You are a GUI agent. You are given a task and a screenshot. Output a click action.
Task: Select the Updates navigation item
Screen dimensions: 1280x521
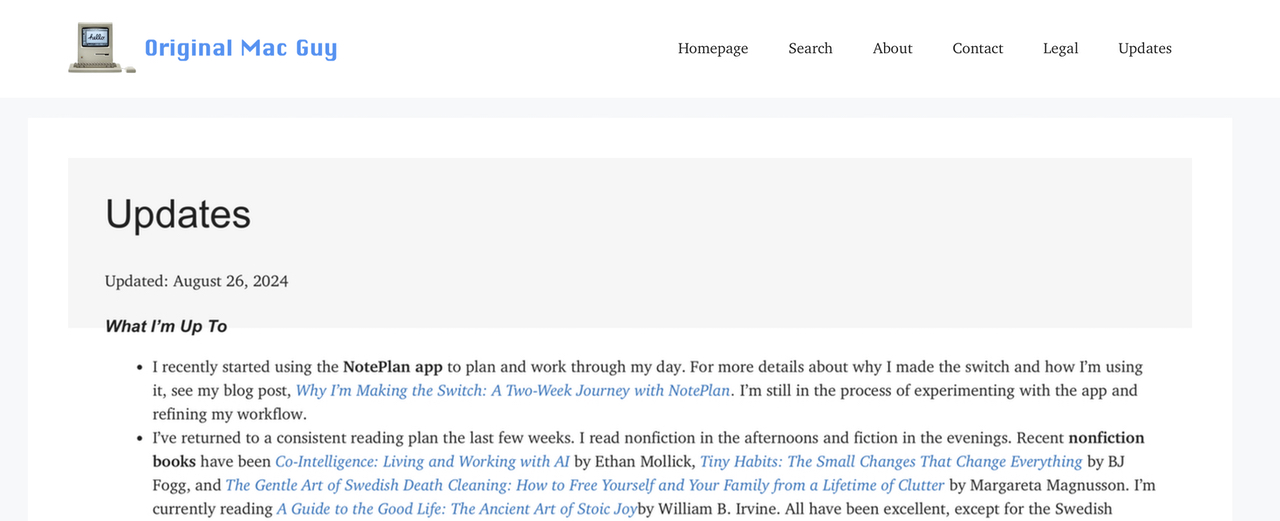(x=1145, y=48)
